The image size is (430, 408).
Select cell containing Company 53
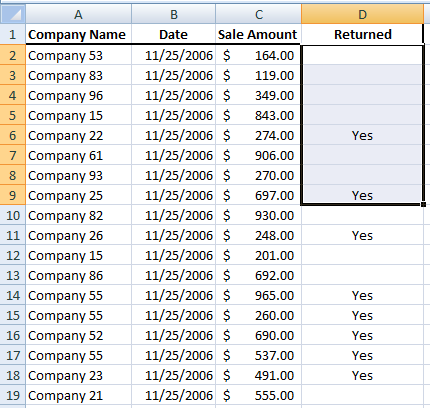coord(78,55)
